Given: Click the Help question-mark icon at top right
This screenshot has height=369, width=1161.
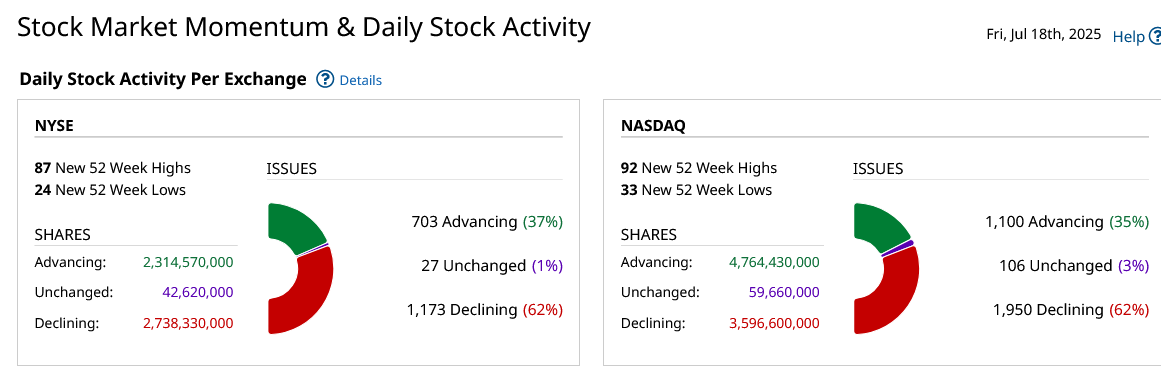Looking at the screenshot, I should [x=1155, y=36].
